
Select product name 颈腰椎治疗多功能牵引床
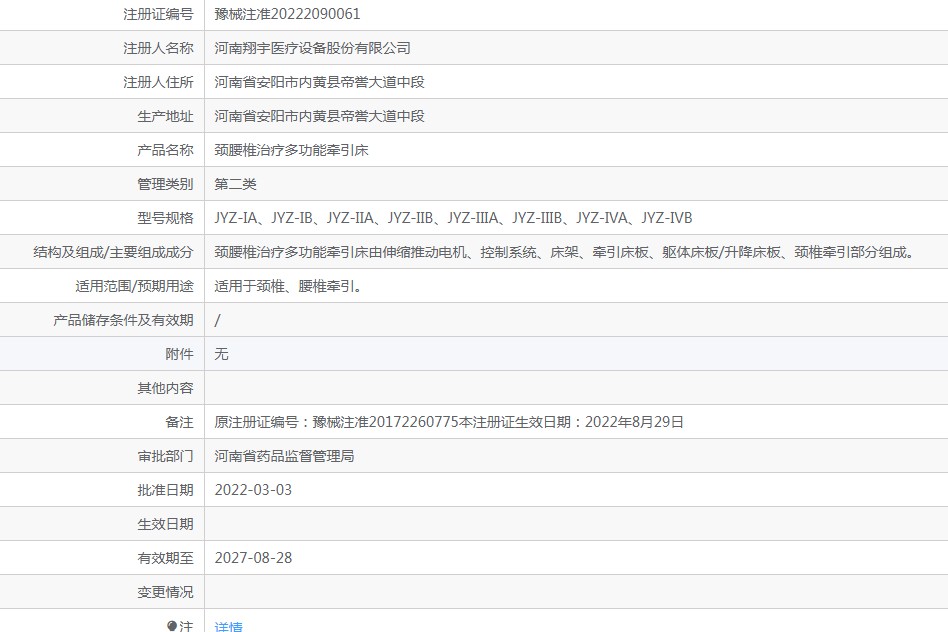coord(291,150)
